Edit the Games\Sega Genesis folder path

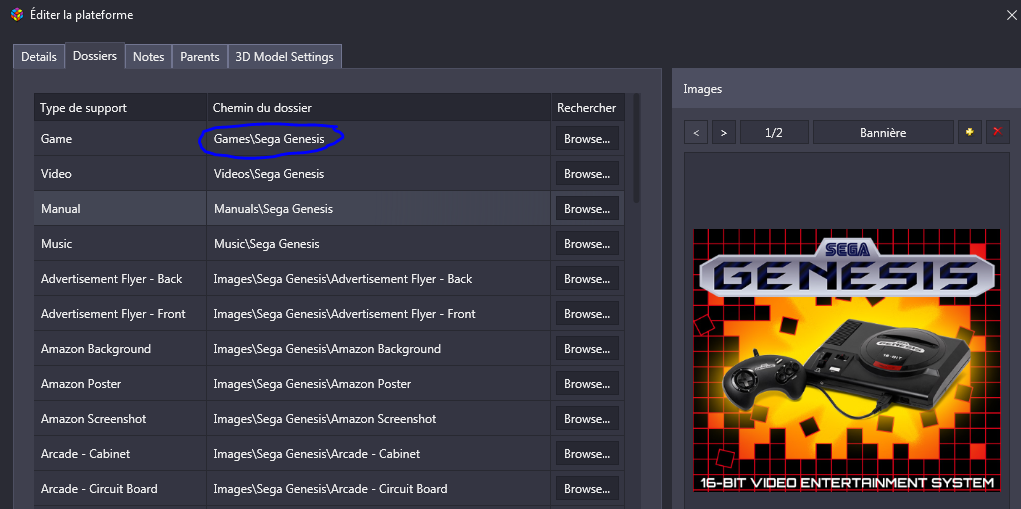pos(269,139)
